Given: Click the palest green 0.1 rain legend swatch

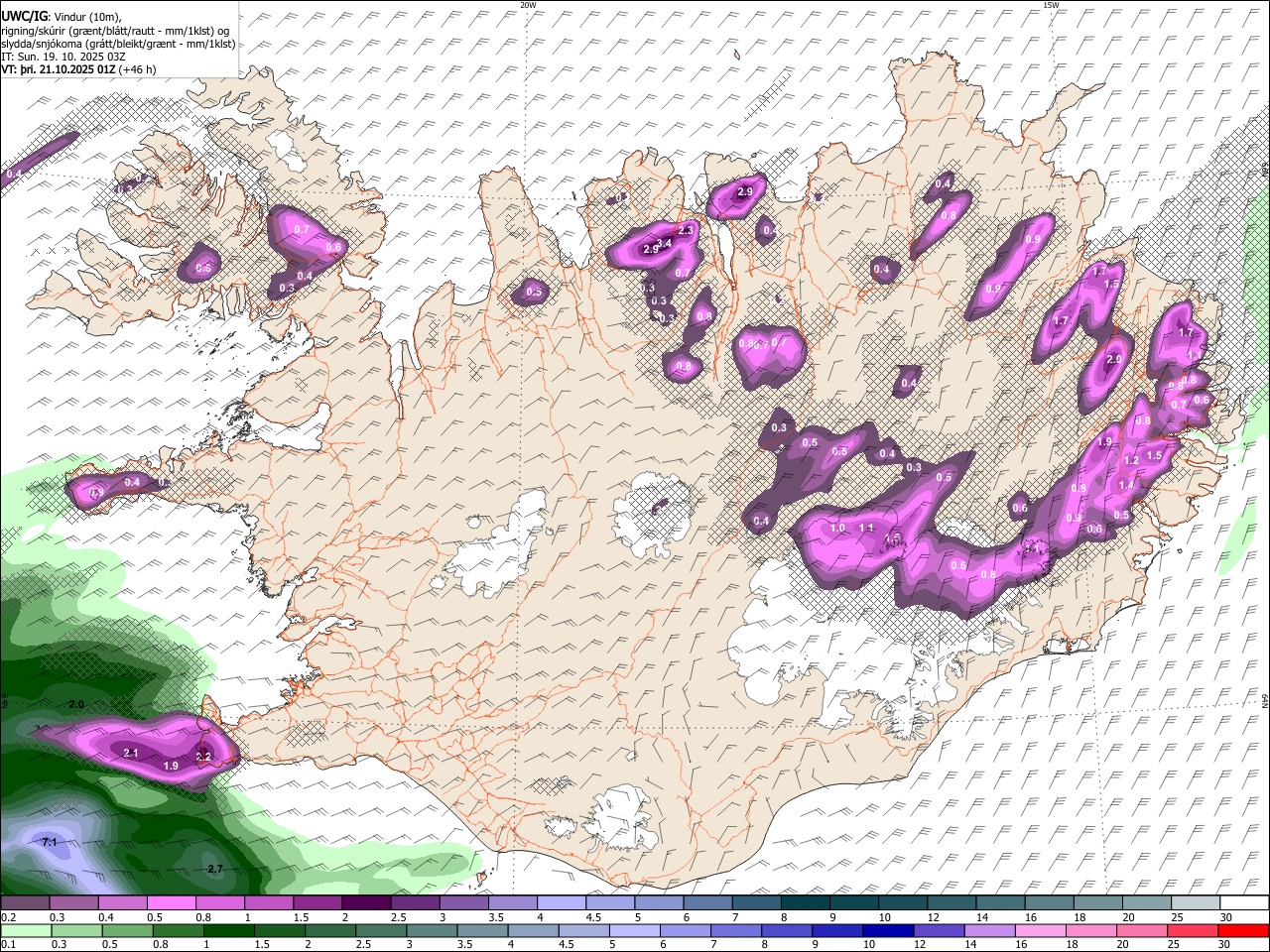Looking at the screenshot, I should [x=25, y=930].
